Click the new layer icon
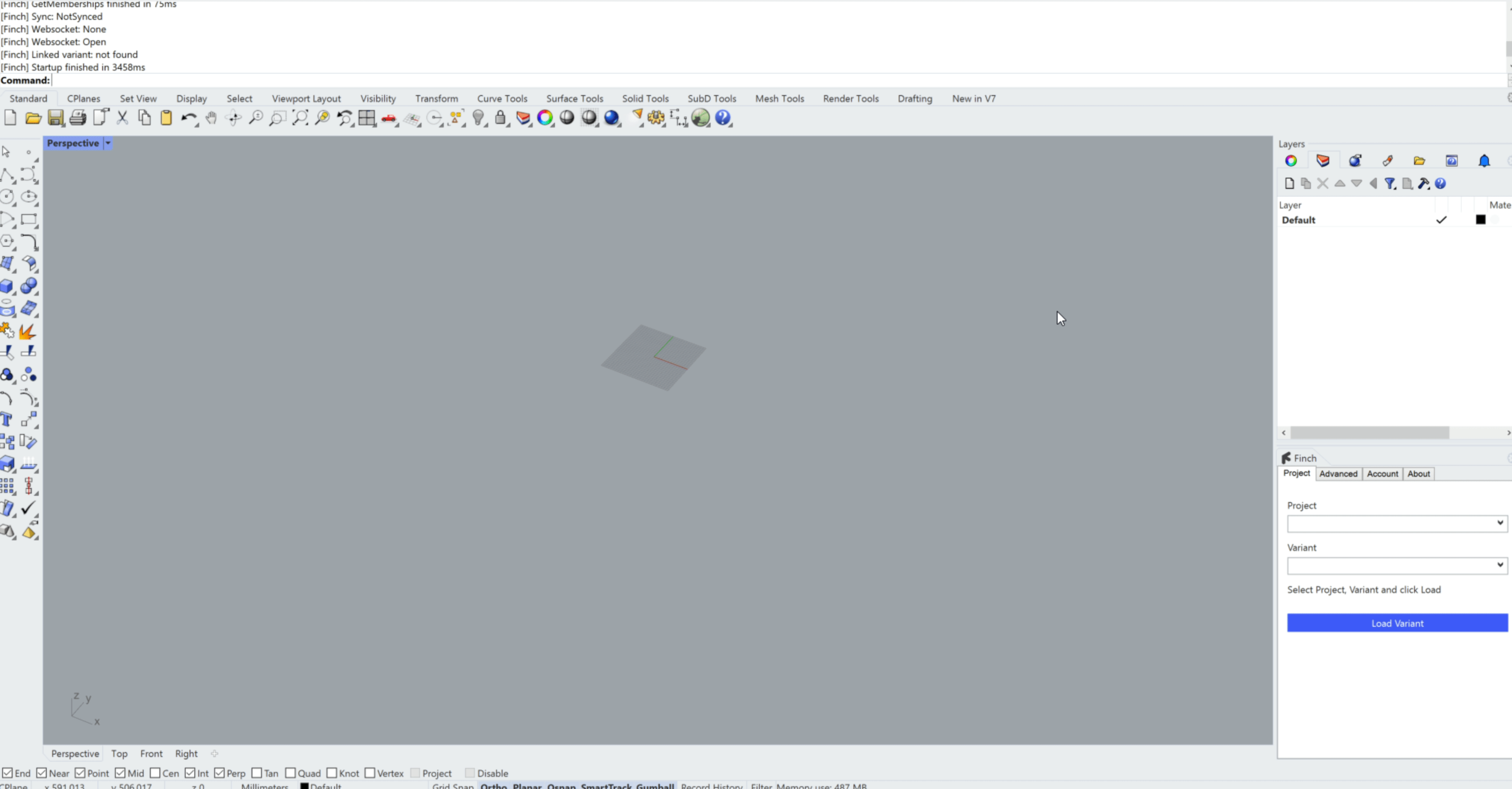The image size is (1512, 789). (1289, 184)
